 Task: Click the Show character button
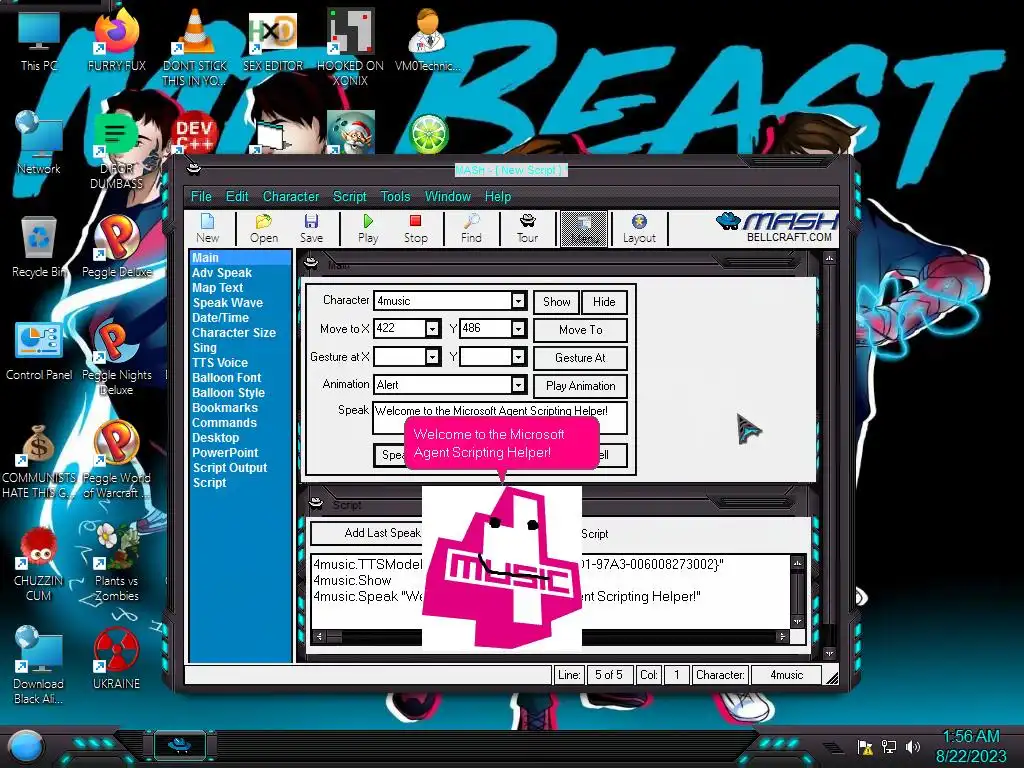pyautogui.click(x=556, y=302)
